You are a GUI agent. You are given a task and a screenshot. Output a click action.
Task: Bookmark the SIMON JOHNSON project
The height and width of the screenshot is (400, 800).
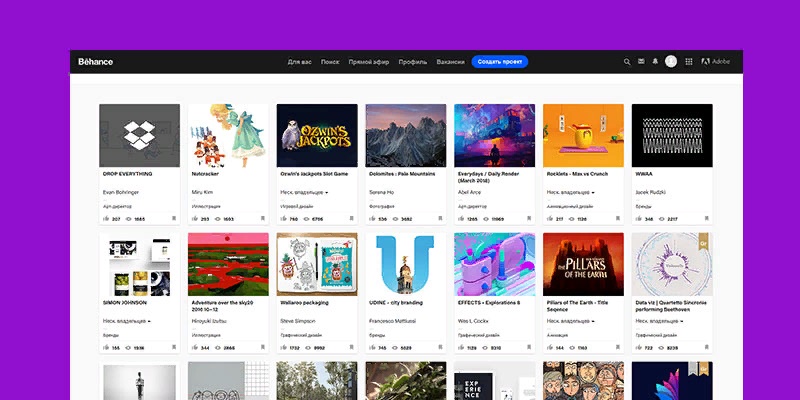click(173, 347)
